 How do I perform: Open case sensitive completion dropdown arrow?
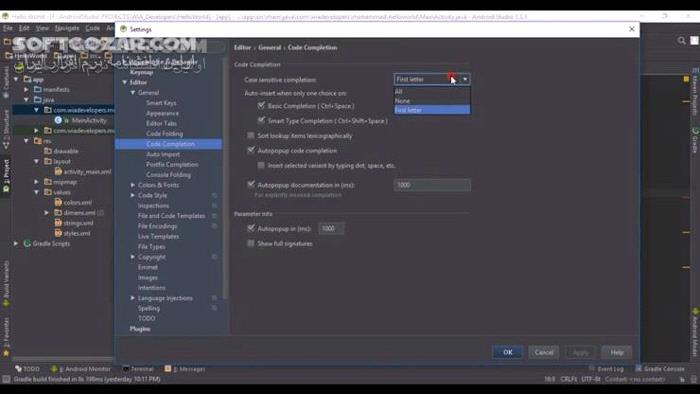(x=465, y=79)
